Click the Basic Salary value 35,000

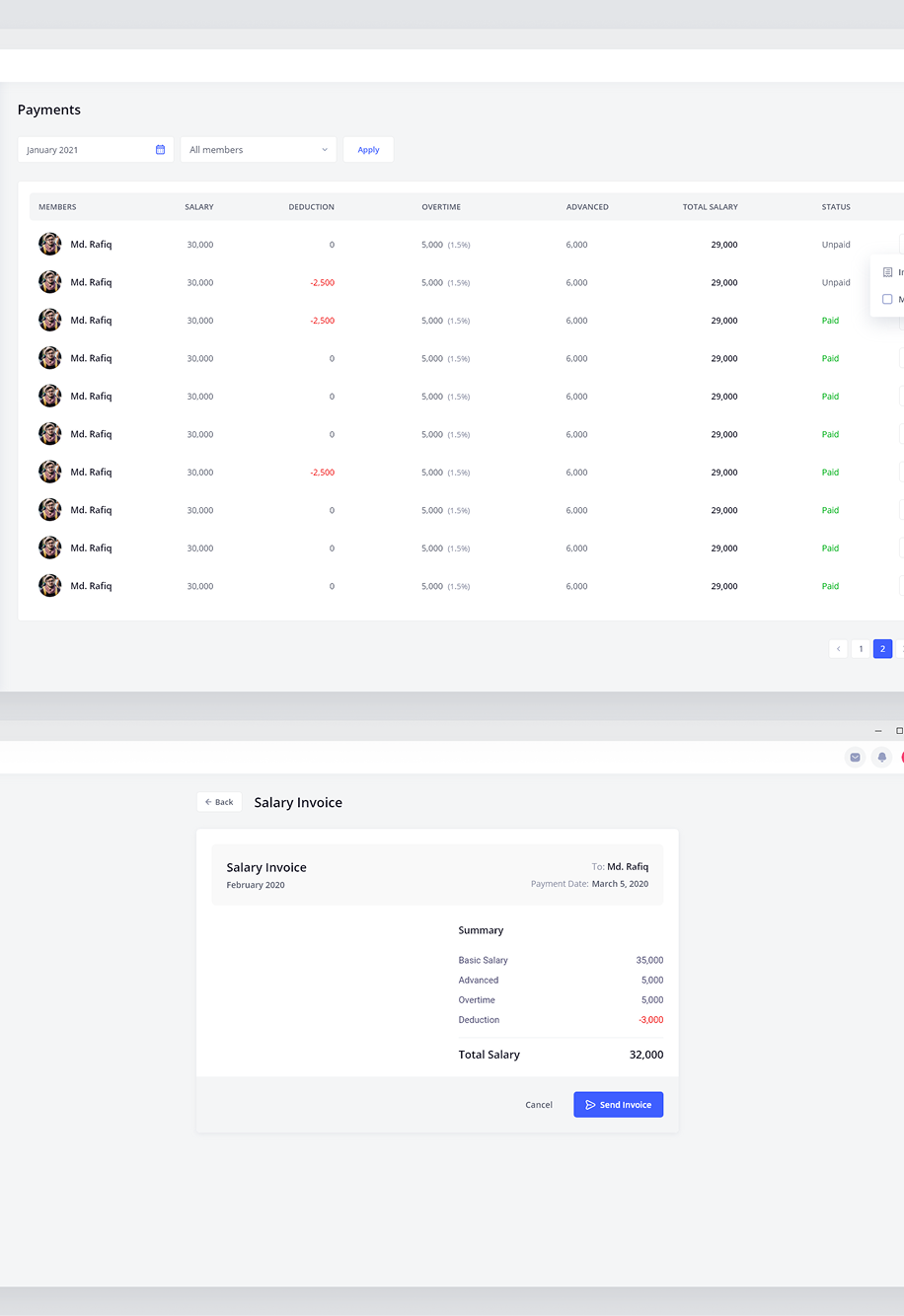[x=649, y=960]
